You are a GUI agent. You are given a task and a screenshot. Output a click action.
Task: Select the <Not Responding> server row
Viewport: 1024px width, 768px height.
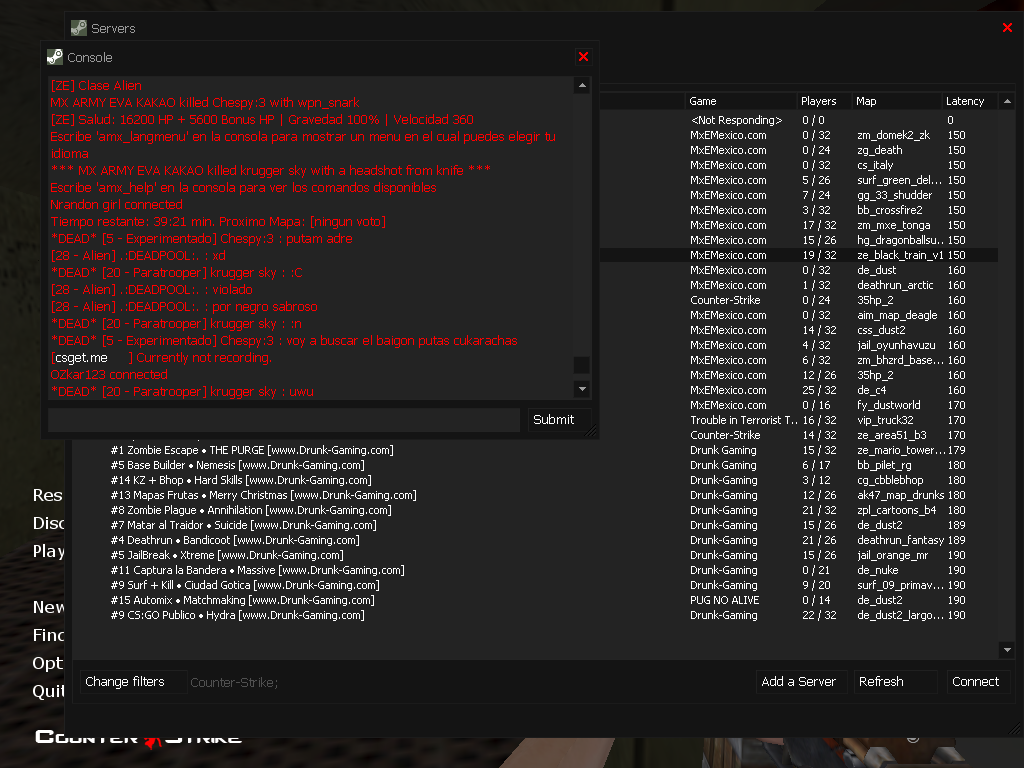tap(798, 120)
